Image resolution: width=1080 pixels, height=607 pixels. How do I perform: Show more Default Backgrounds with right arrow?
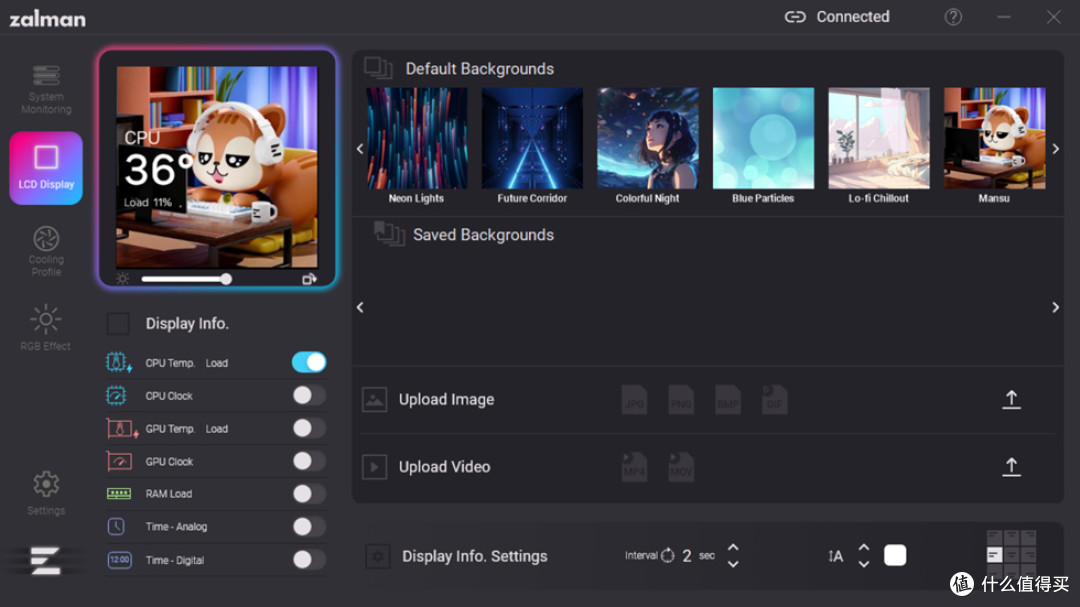click(x=1055, y=149)
